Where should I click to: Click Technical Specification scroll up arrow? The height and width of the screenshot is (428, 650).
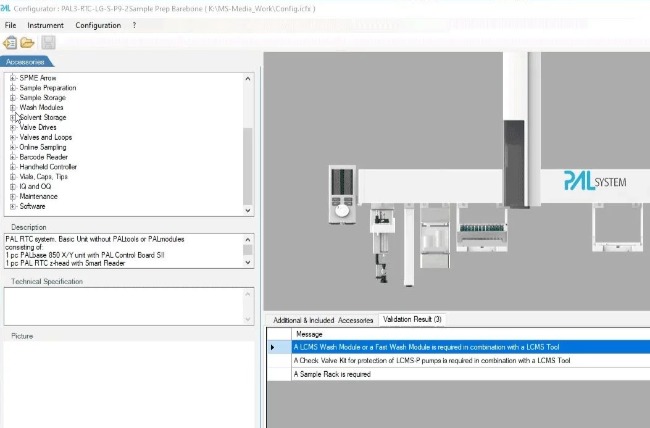[248, 294]
